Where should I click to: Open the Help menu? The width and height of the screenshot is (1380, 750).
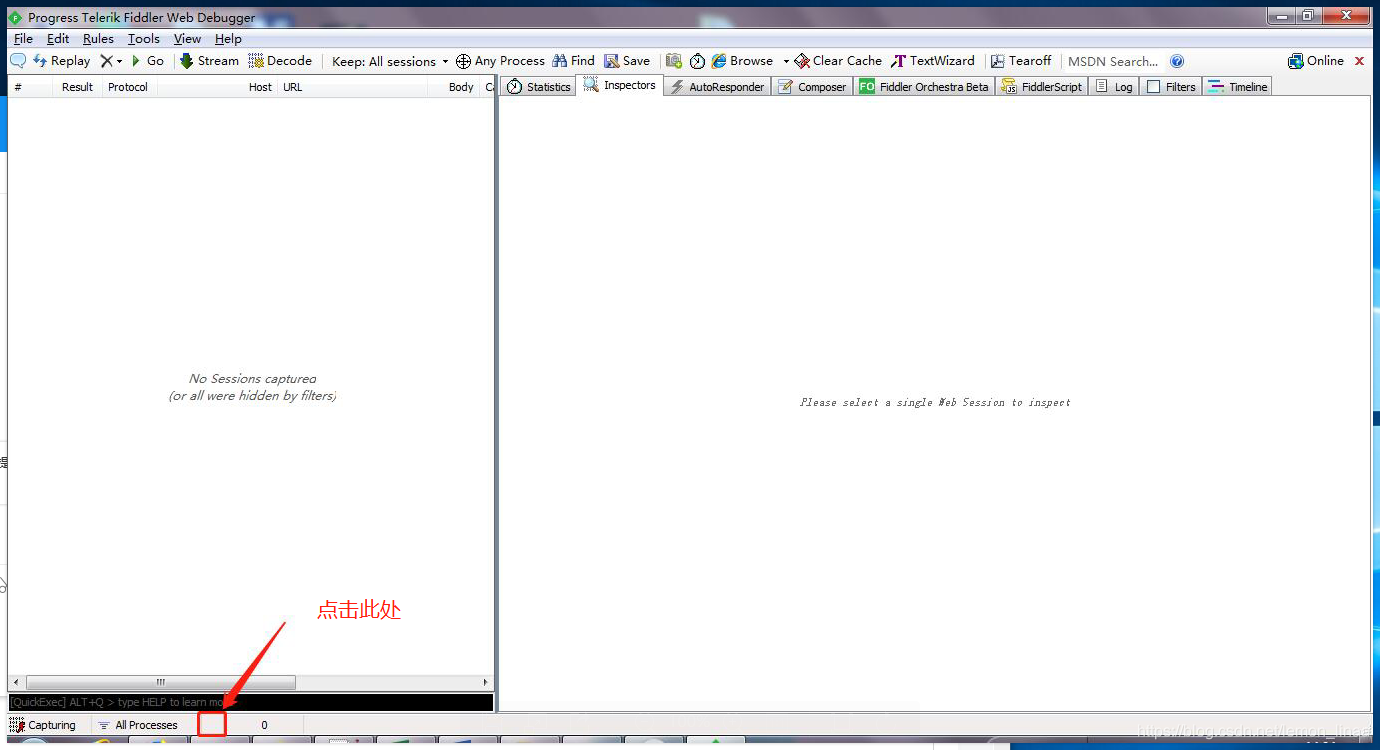pyautogui.click(x=228, y=38)
